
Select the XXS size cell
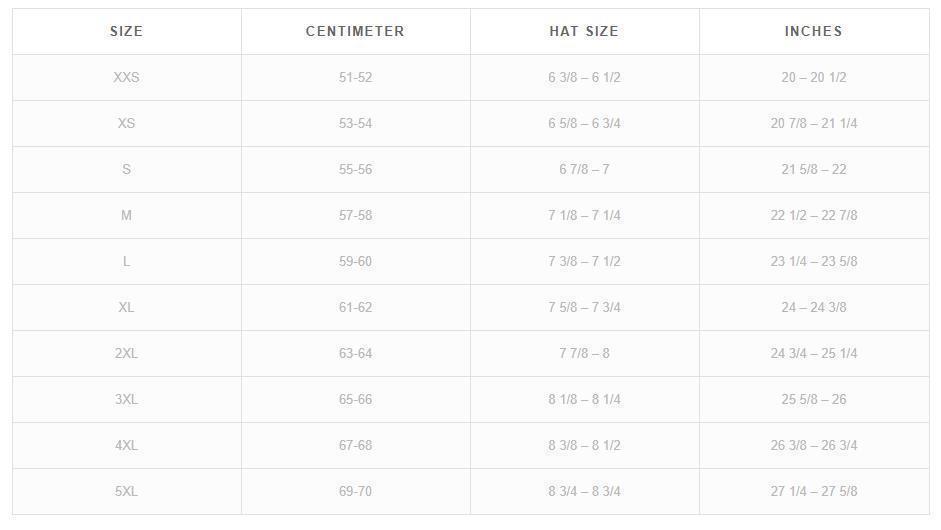[126, 77]
